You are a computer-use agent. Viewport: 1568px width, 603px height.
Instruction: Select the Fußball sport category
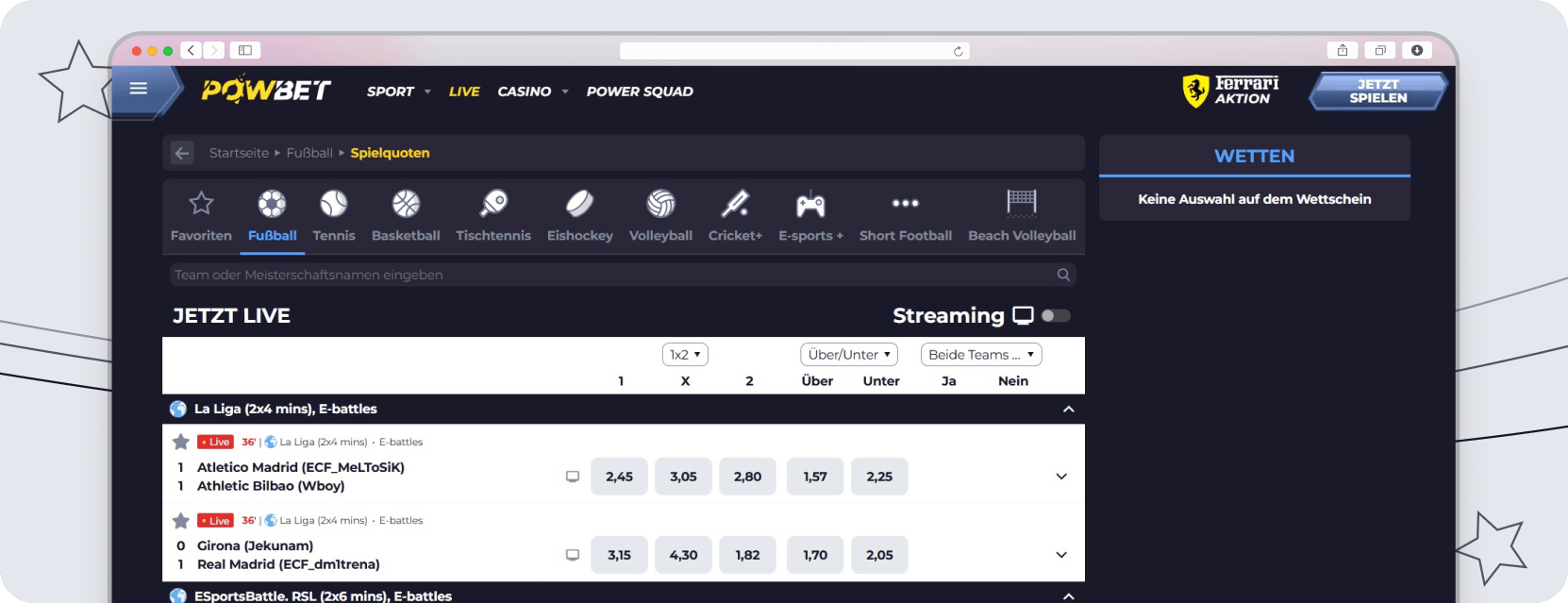pyautogui.click(x=273, y=215)
